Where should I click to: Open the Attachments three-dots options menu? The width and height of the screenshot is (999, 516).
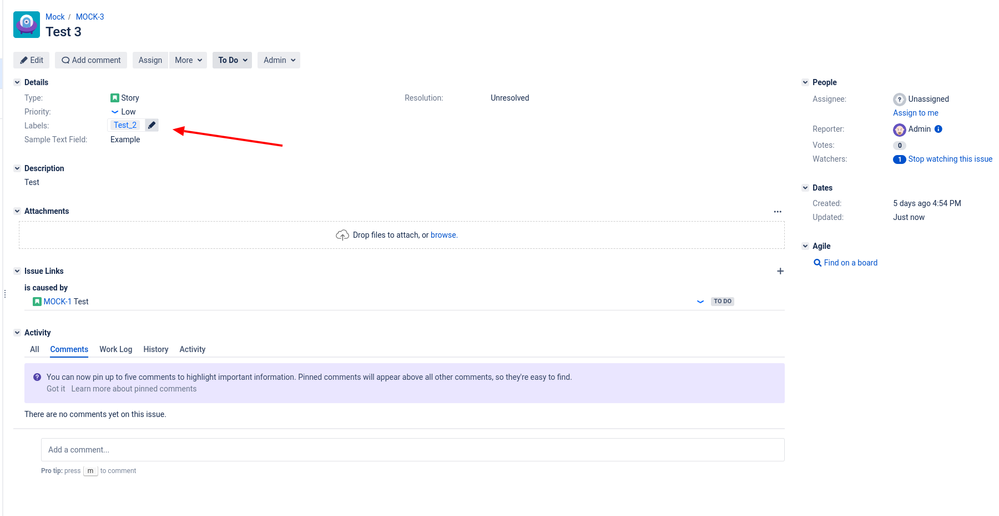[777, 211]
